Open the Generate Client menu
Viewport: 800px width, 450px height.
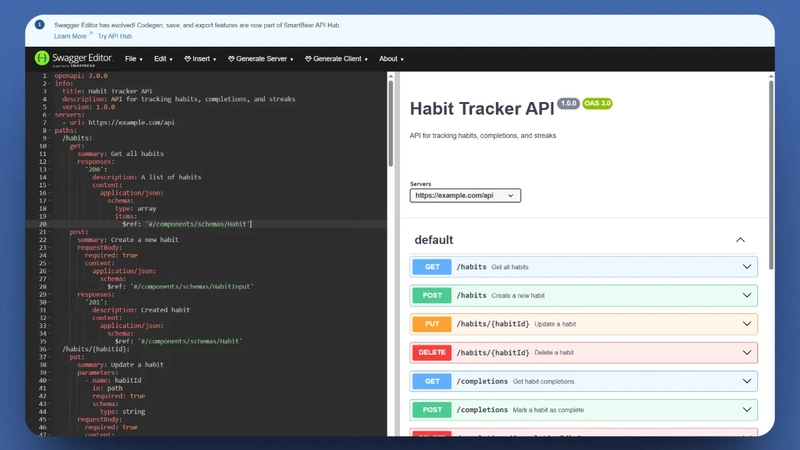[336, 59]
